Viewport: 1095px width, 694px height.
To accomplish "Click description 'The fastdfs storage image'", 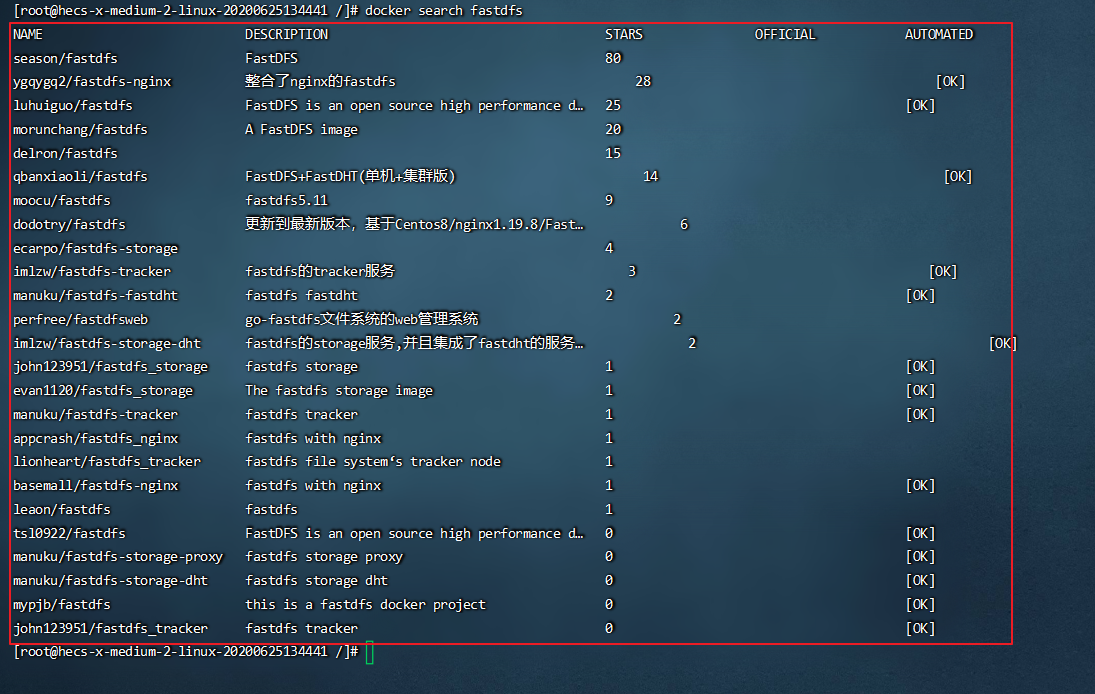I will pos(339,391).
